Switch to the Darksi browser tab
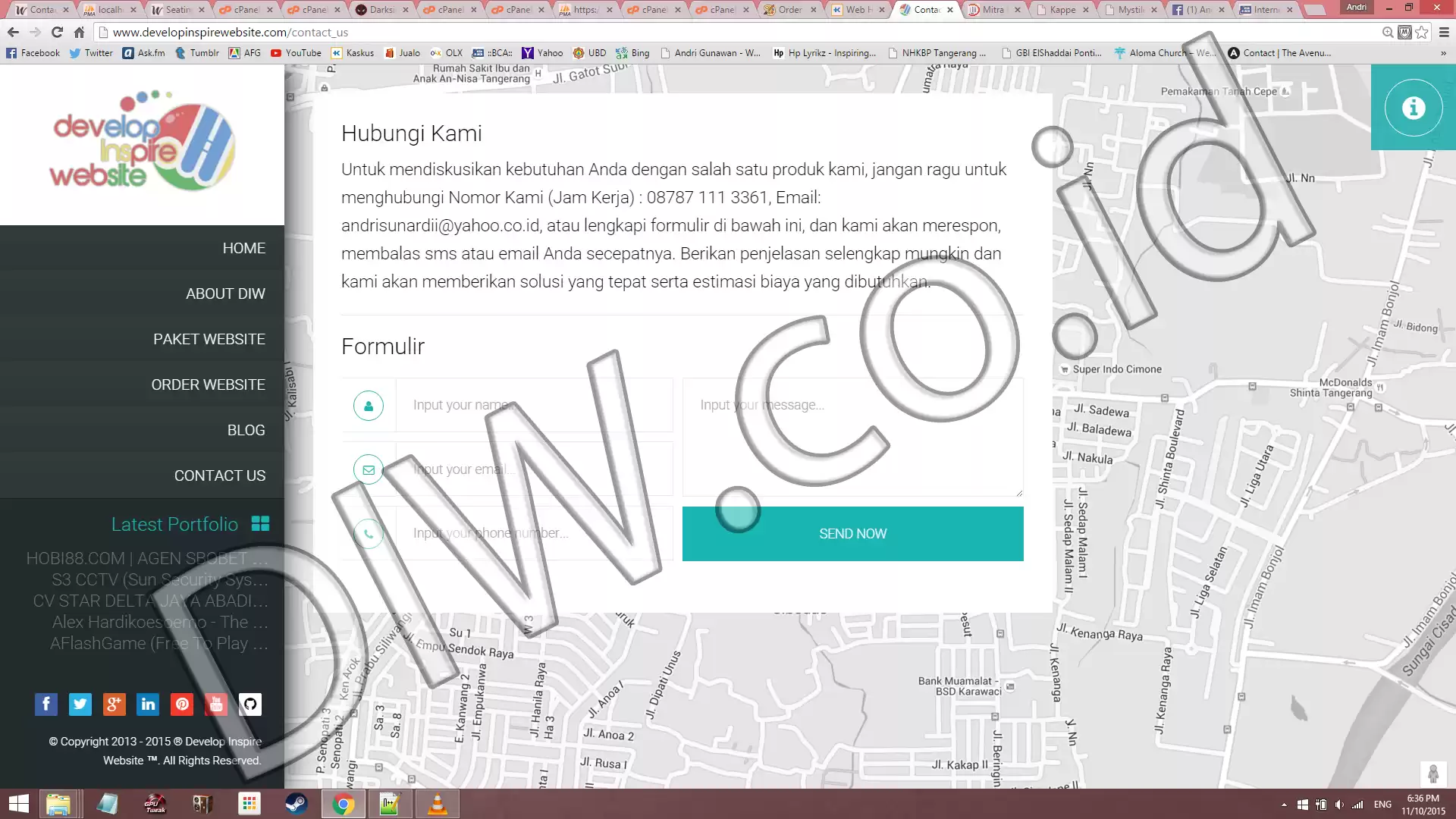The width and height of the screenshot is (1456, 819). [381, 10]
